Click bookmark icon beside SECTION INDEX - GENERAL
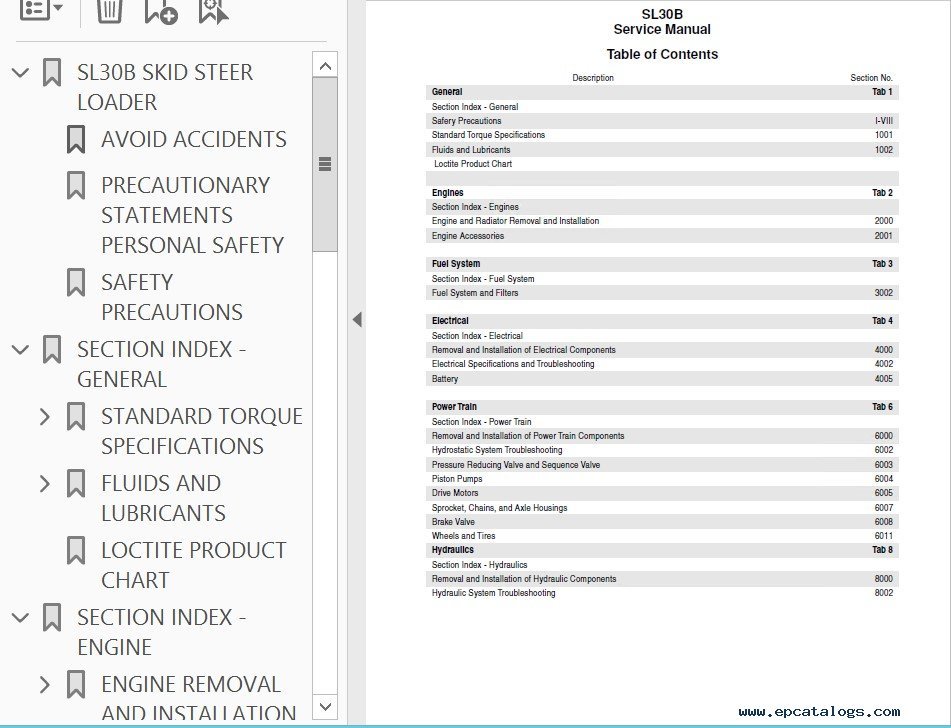The width and height of the screenshot is (951, 728). pos(52,349)
